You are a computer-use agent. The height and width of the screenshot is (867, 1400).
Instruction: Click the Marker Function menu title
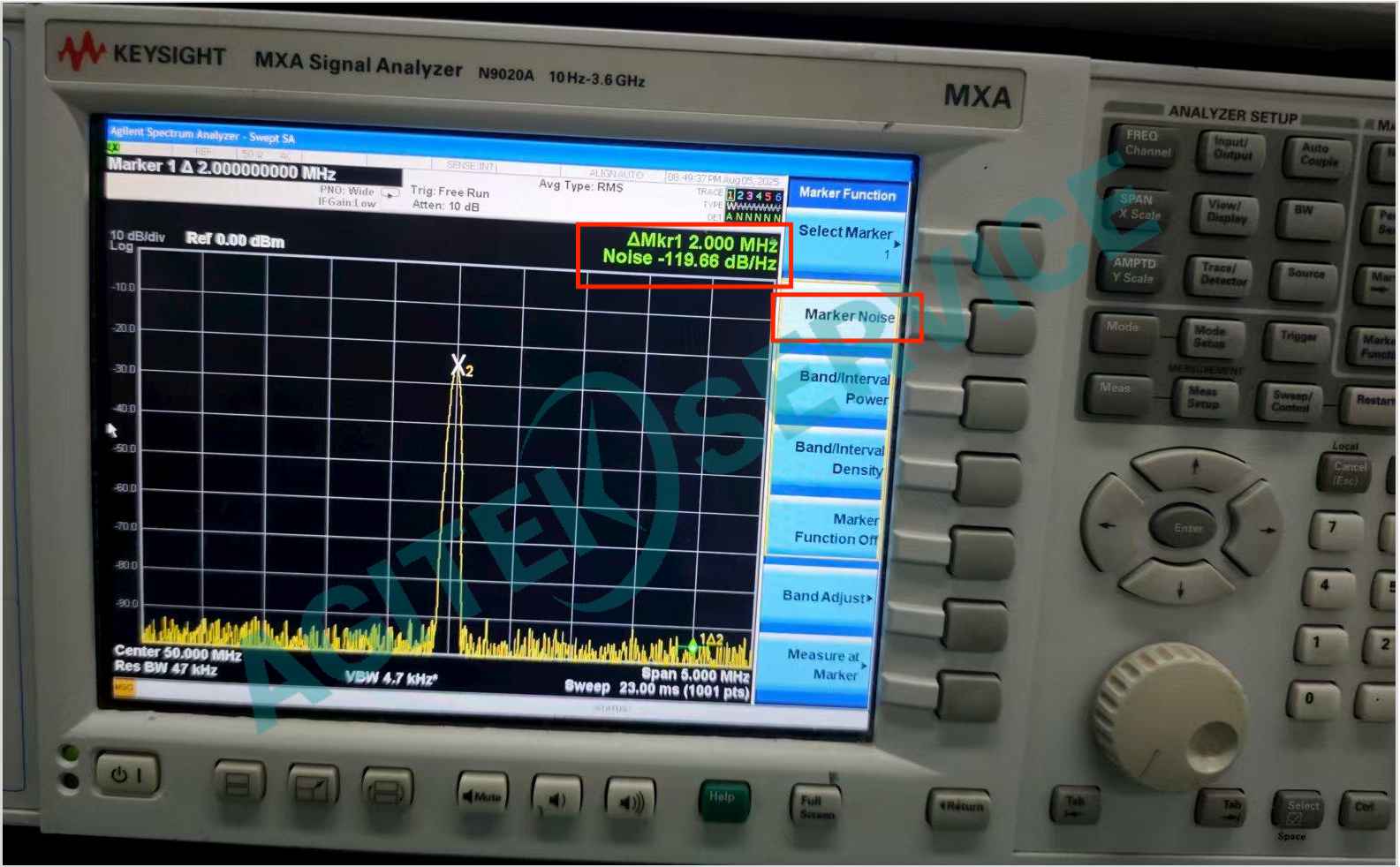[x=847, y=193]
